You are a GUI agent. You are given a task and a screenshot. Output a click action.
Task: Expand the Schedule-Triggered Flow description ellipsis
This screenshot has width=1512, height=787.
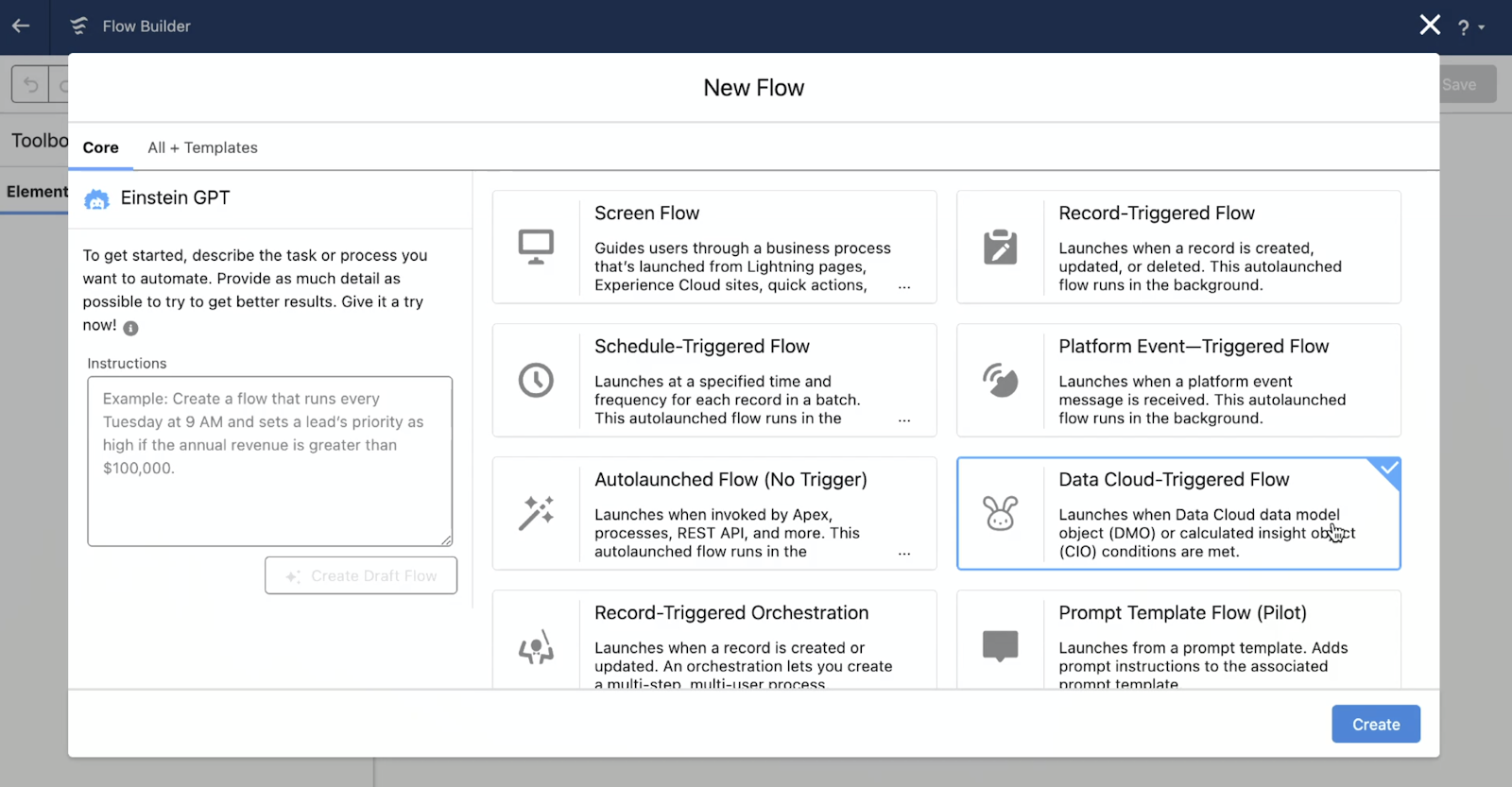click(x=904, y=419)
